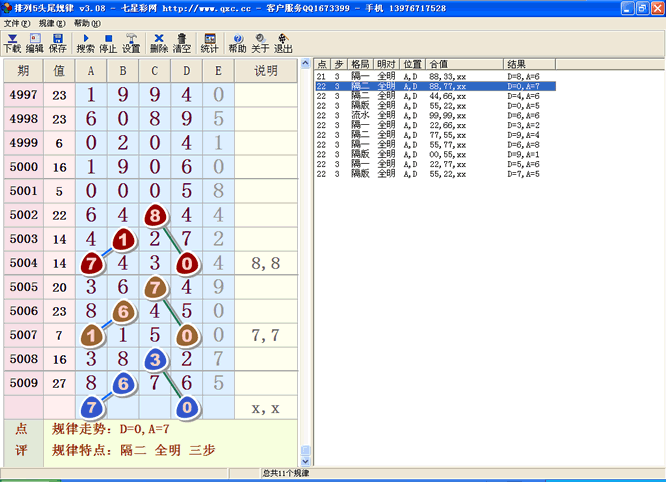Click the red circled 8 in row 5002

click(x=155, y=216)
